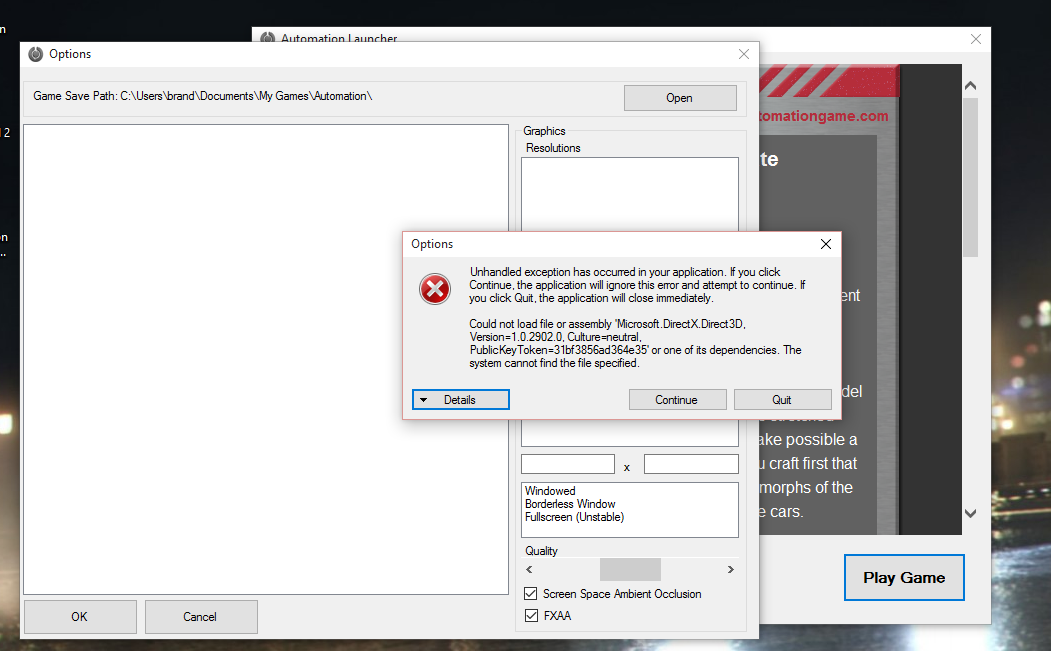Click the launcher scrollbar up arrow
The width and height of the screenshot is (1051, 651).
pos(970,86)
